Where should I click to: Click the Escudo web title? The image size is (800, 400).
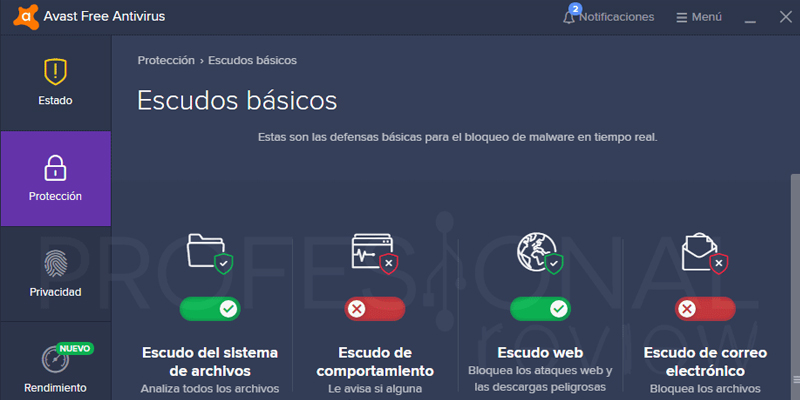540,353
